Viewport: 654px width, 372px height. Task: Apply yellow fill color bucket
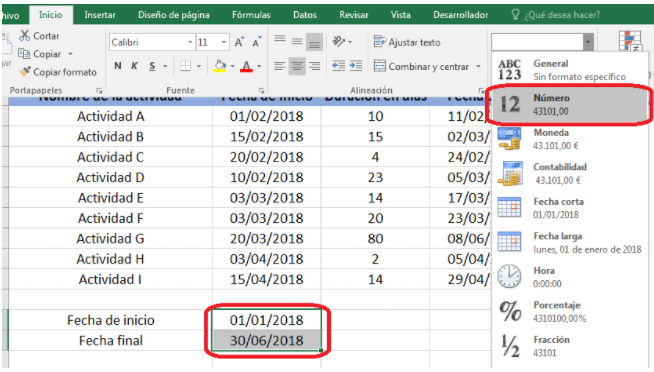click(220, 66)
